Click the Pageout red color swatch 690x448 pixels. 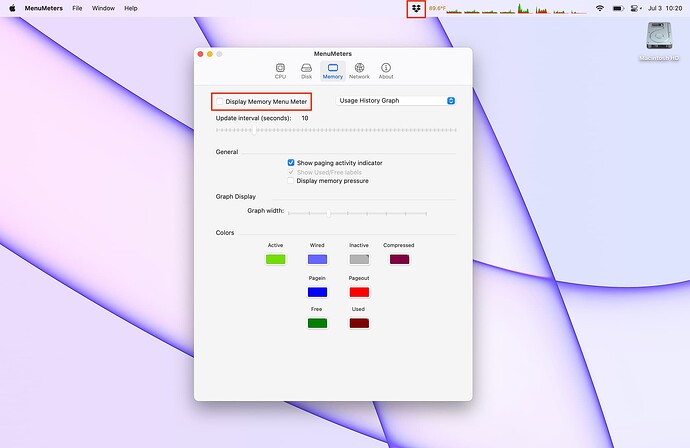pos(359,292)
